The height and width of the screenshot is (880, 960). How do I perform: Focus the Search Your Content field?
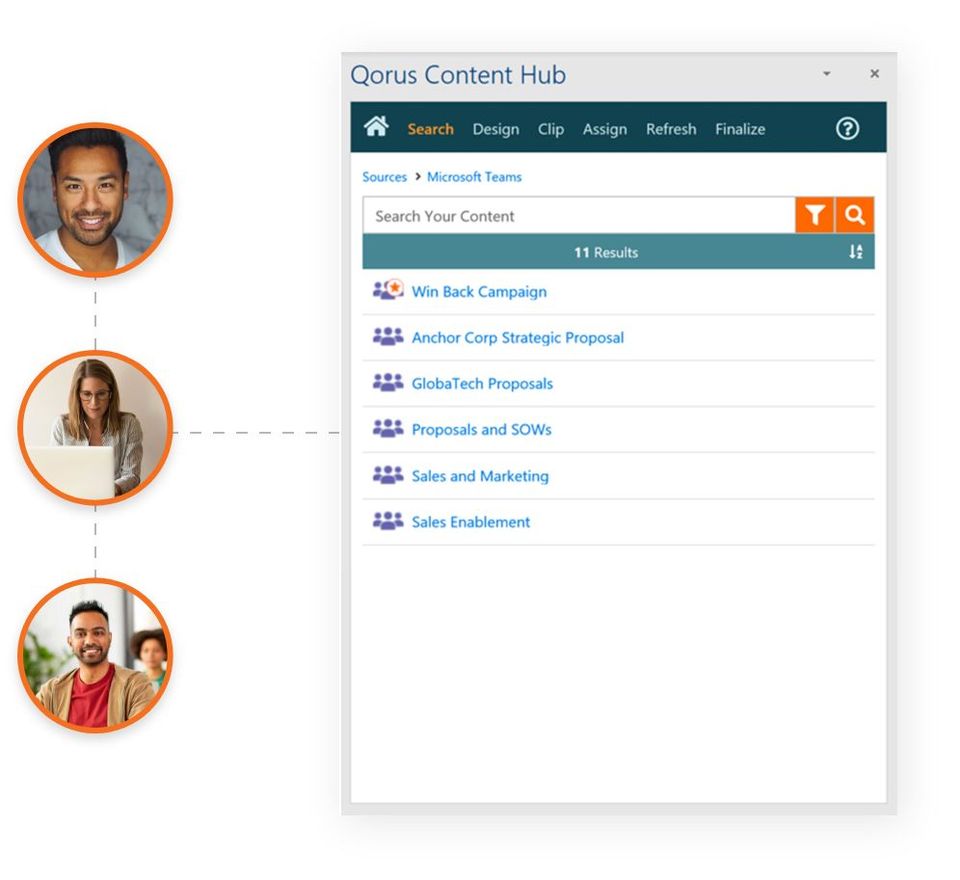pyautogui.click(x=579, y=216)
